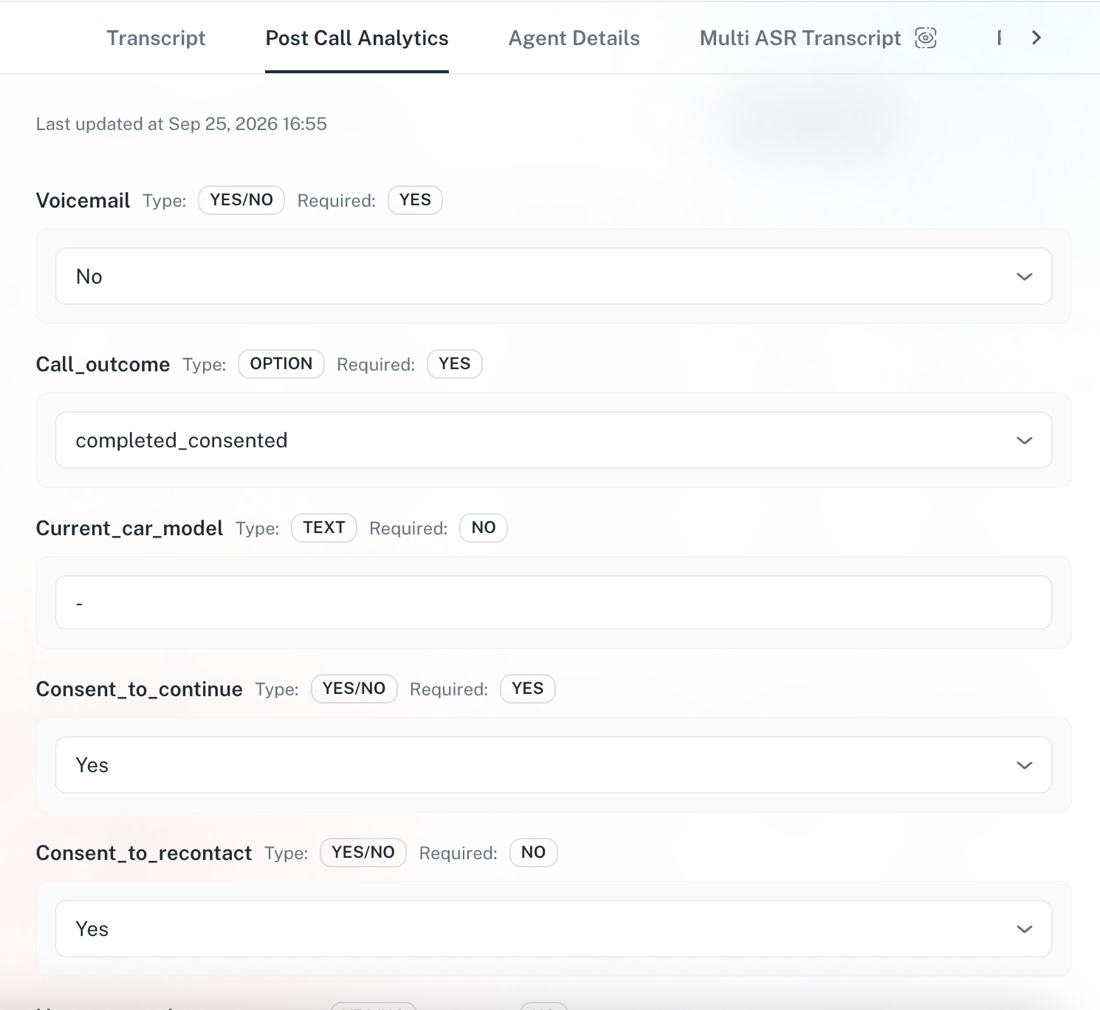
Task: Click the Last updated at timestamp text
Action: click(182, 124)
